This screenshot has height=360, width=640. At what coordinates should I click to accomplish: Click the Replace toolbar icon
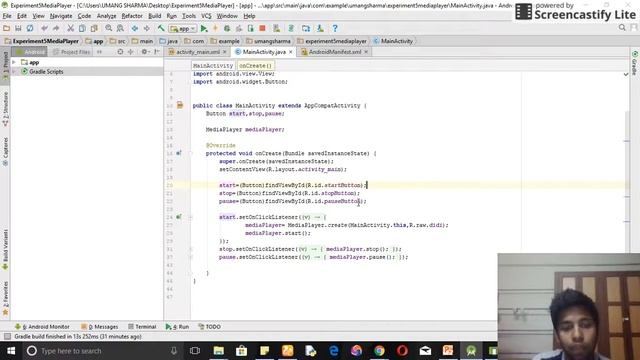coord(120,28)
